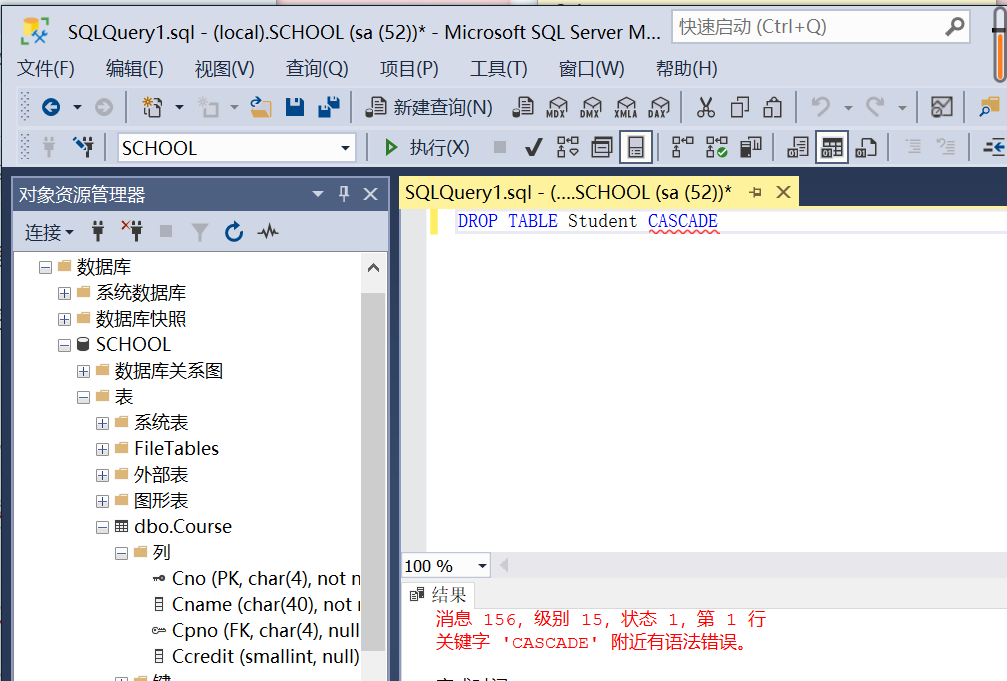The width and height of the screenshot is (1007, 681).
Task: Close the 对象资源管理器 panel
Action: 371,194
